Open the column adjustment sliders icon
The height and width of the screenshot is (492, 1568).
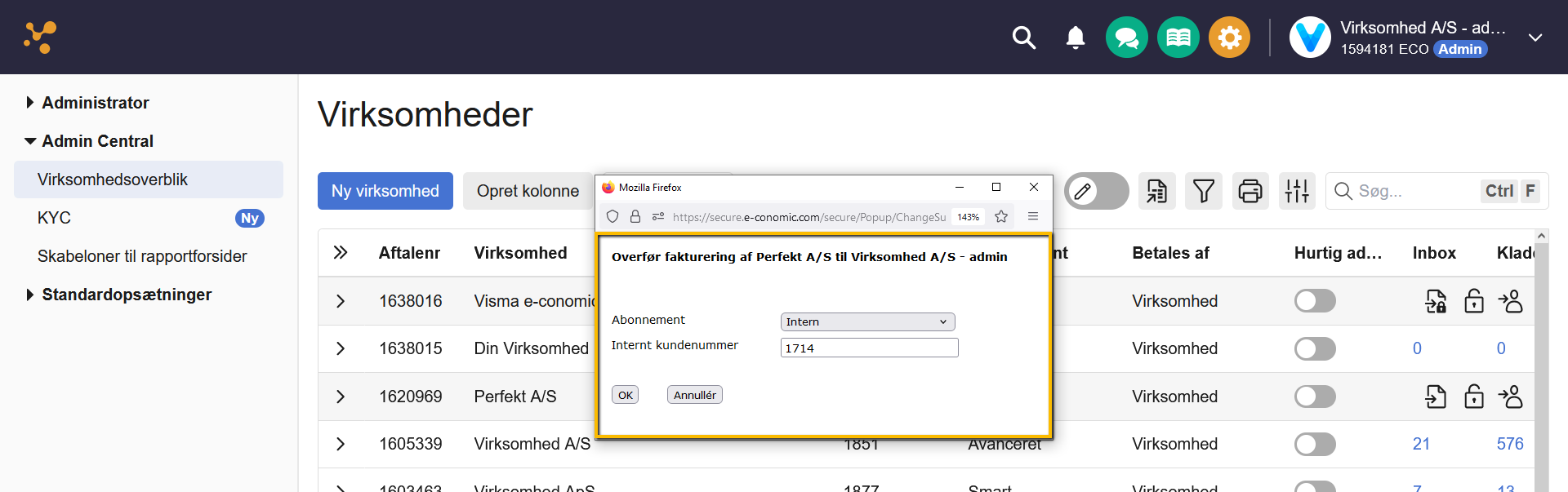point(1296,191)
